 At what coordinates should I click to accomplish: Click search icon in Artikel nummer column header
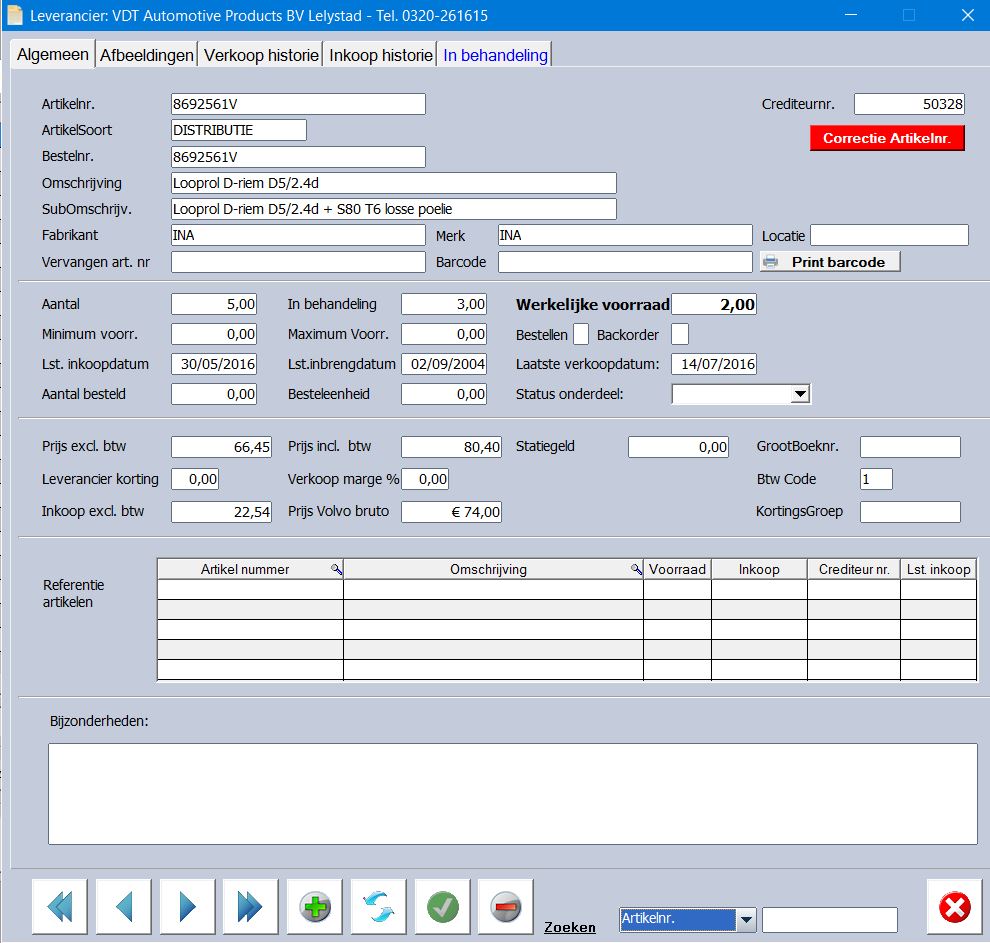click(337, 569)
